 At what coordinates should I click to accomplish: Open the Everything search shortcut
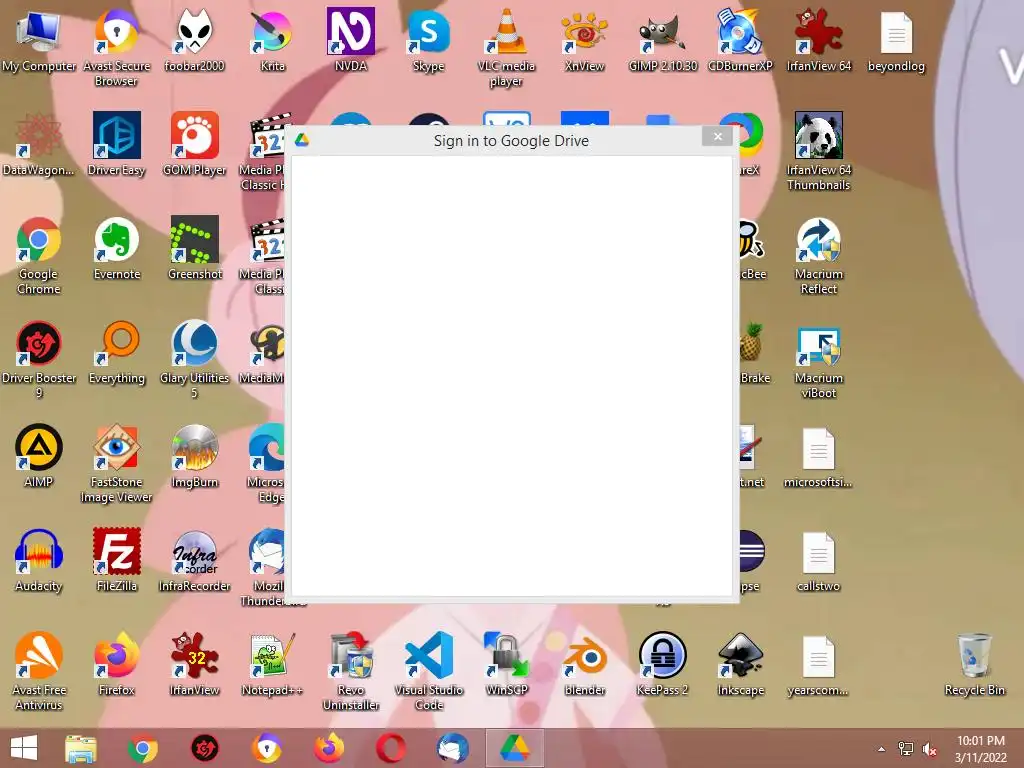point(116,353)
